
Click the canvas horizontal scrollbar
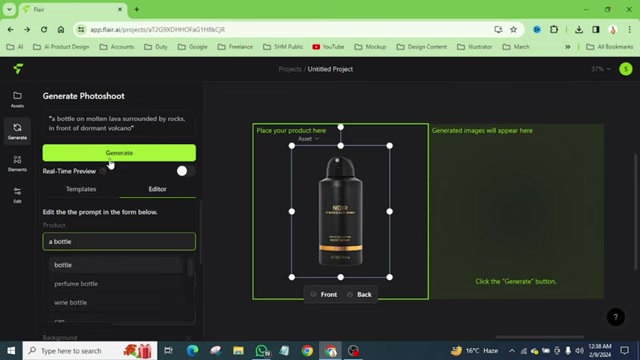pos(540,337)
